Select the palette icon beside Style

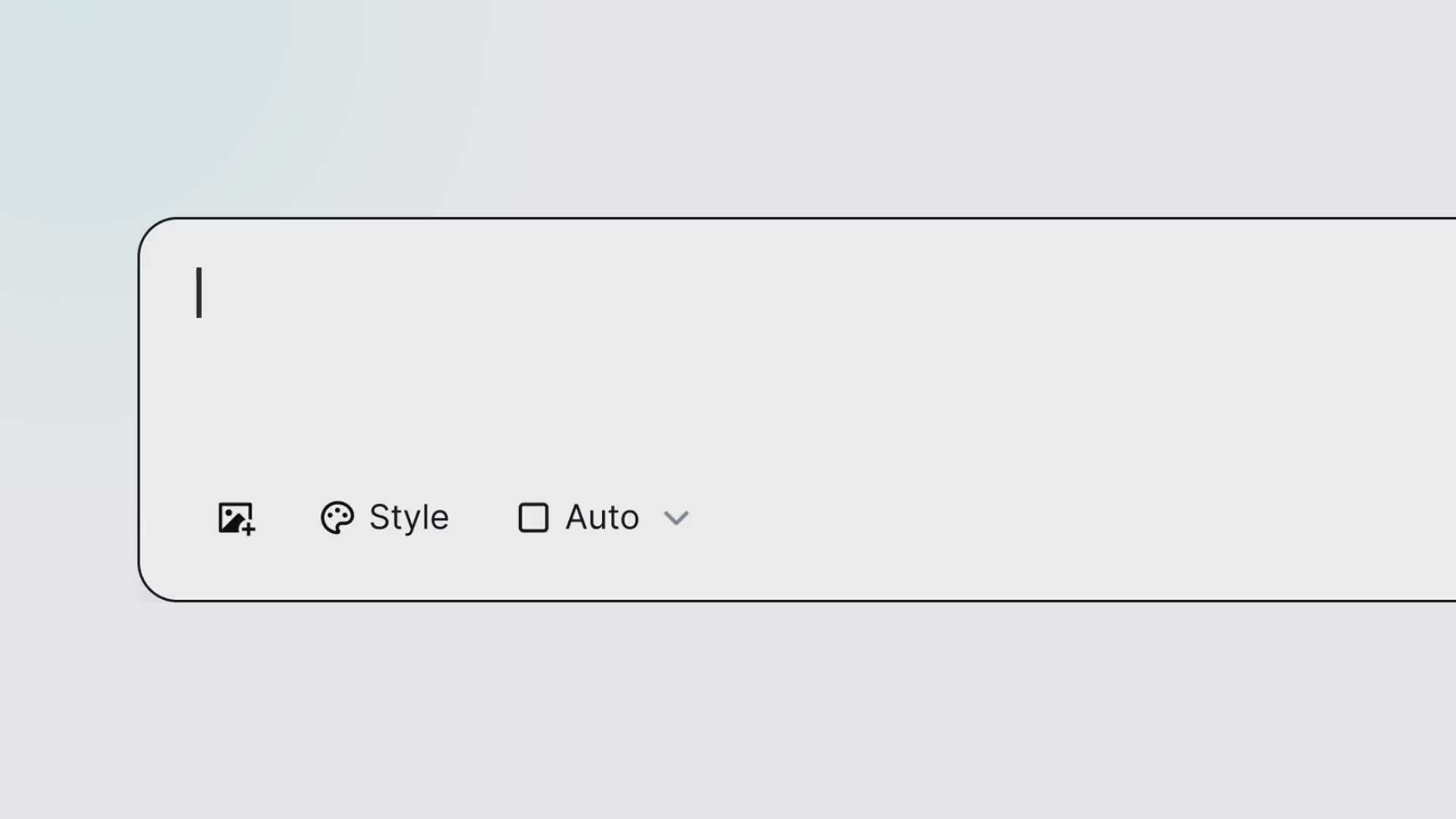tap(338, 517)
